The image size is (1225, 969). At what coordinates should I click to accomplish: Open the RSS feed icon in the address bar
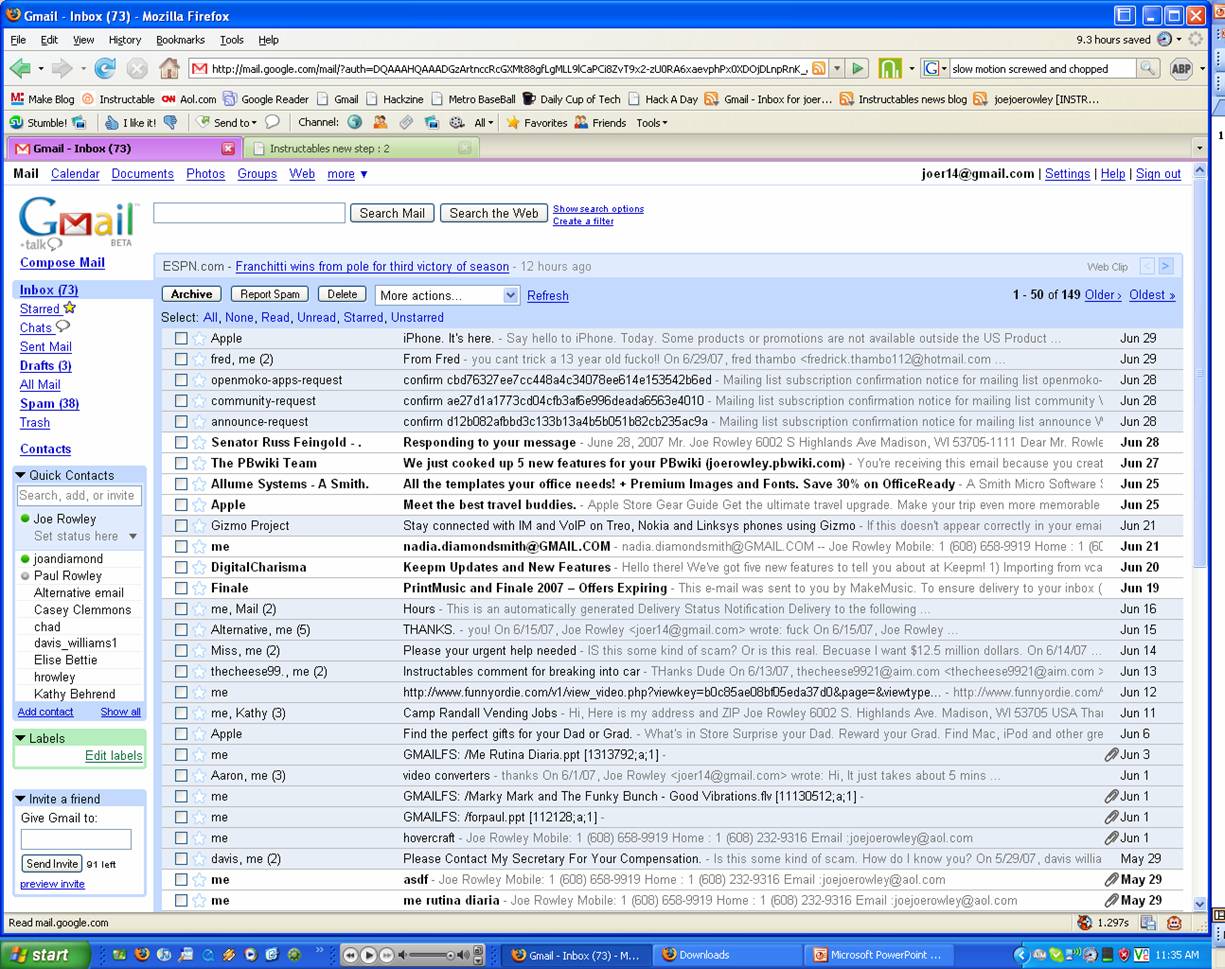(x=818, y=68)
